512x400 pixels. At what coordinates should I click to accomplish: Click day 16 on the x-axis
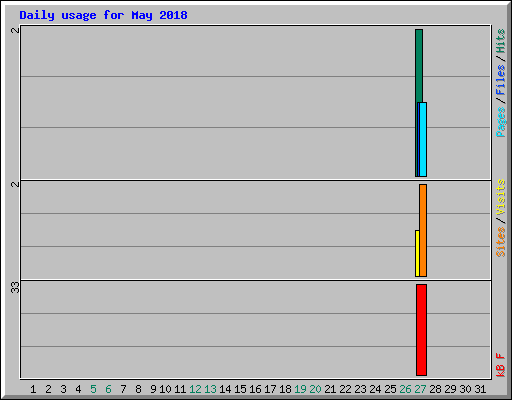(255, 389)
